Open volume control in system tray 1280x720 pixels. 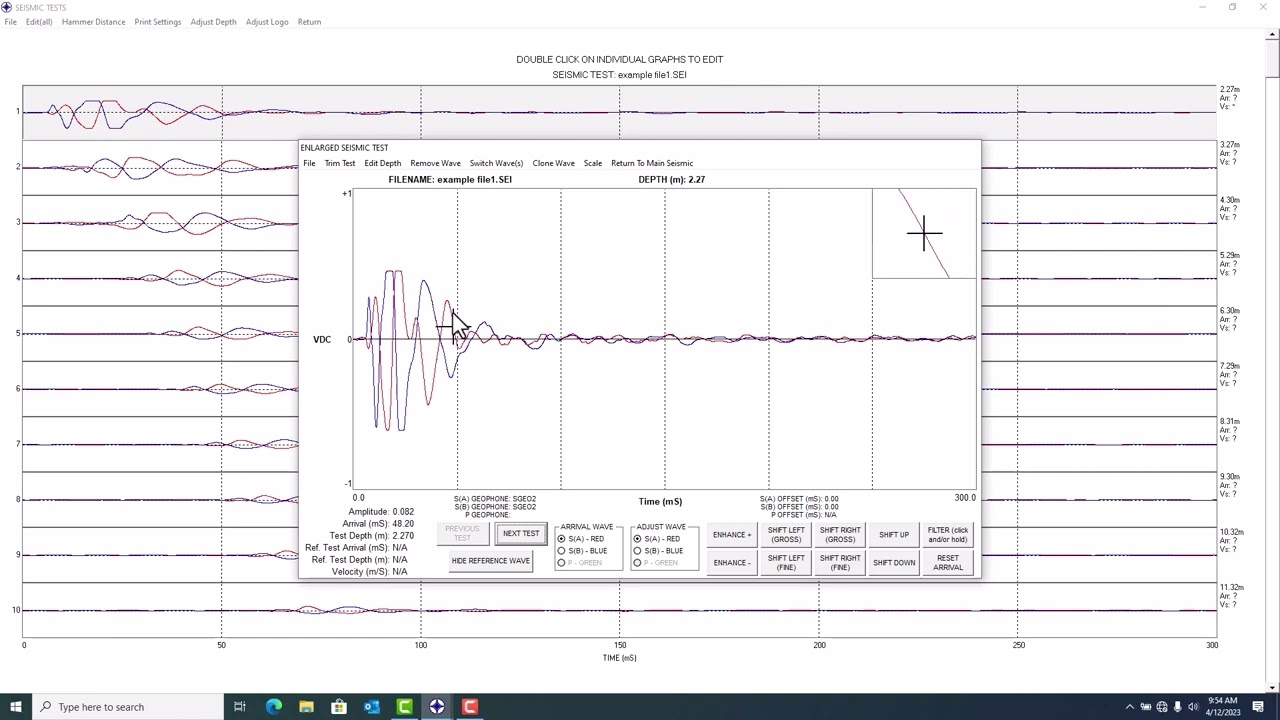(x=1193, y=707)
